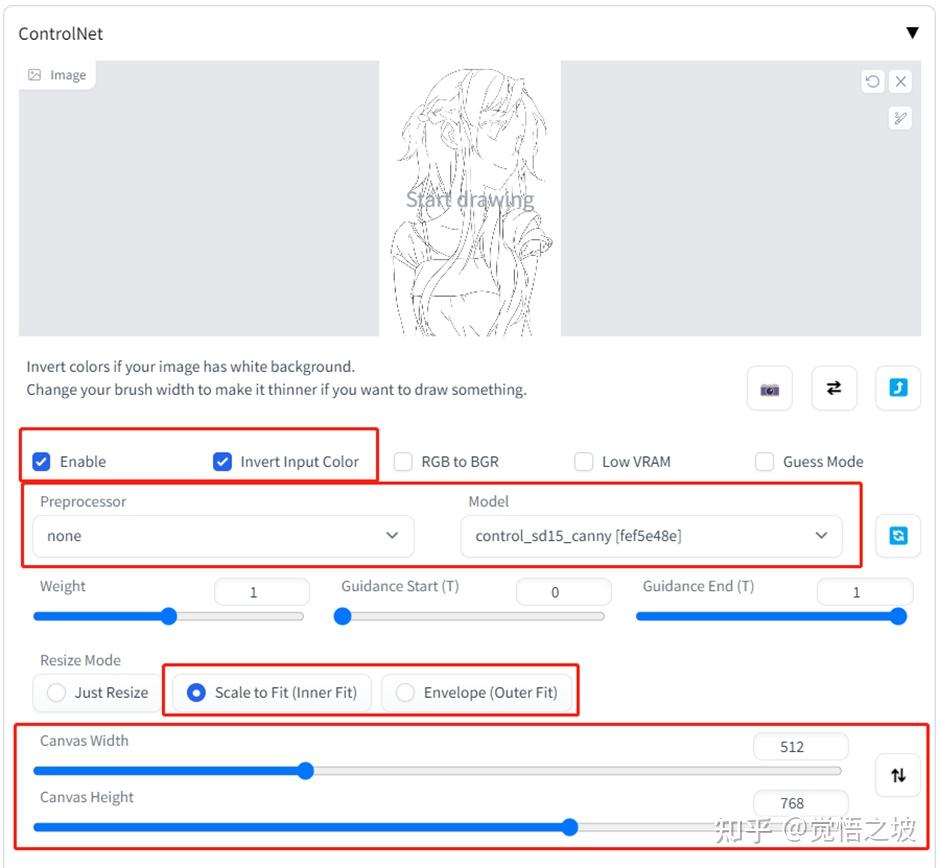Turn on Guess Mode
940x868 pixels.
[764, 461]
